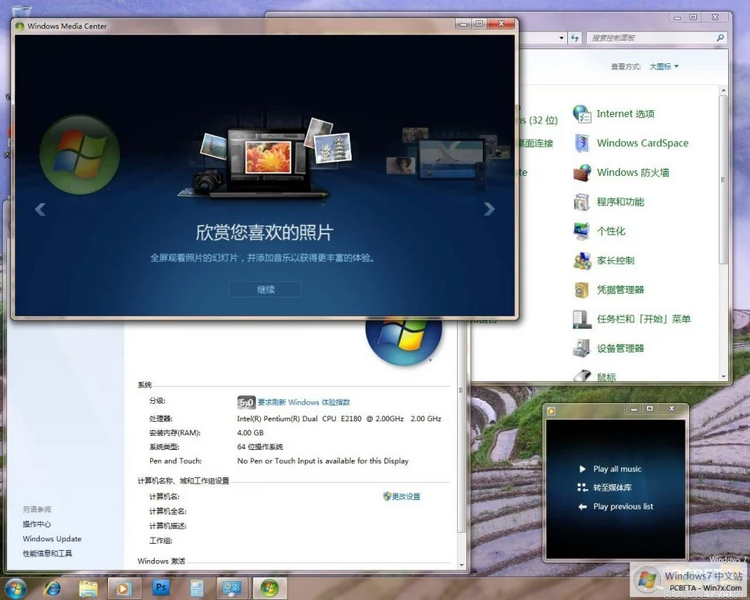The image size is (750, 600).
Task: Open Photoshop from the taskbar
Action: pos(161,588)
